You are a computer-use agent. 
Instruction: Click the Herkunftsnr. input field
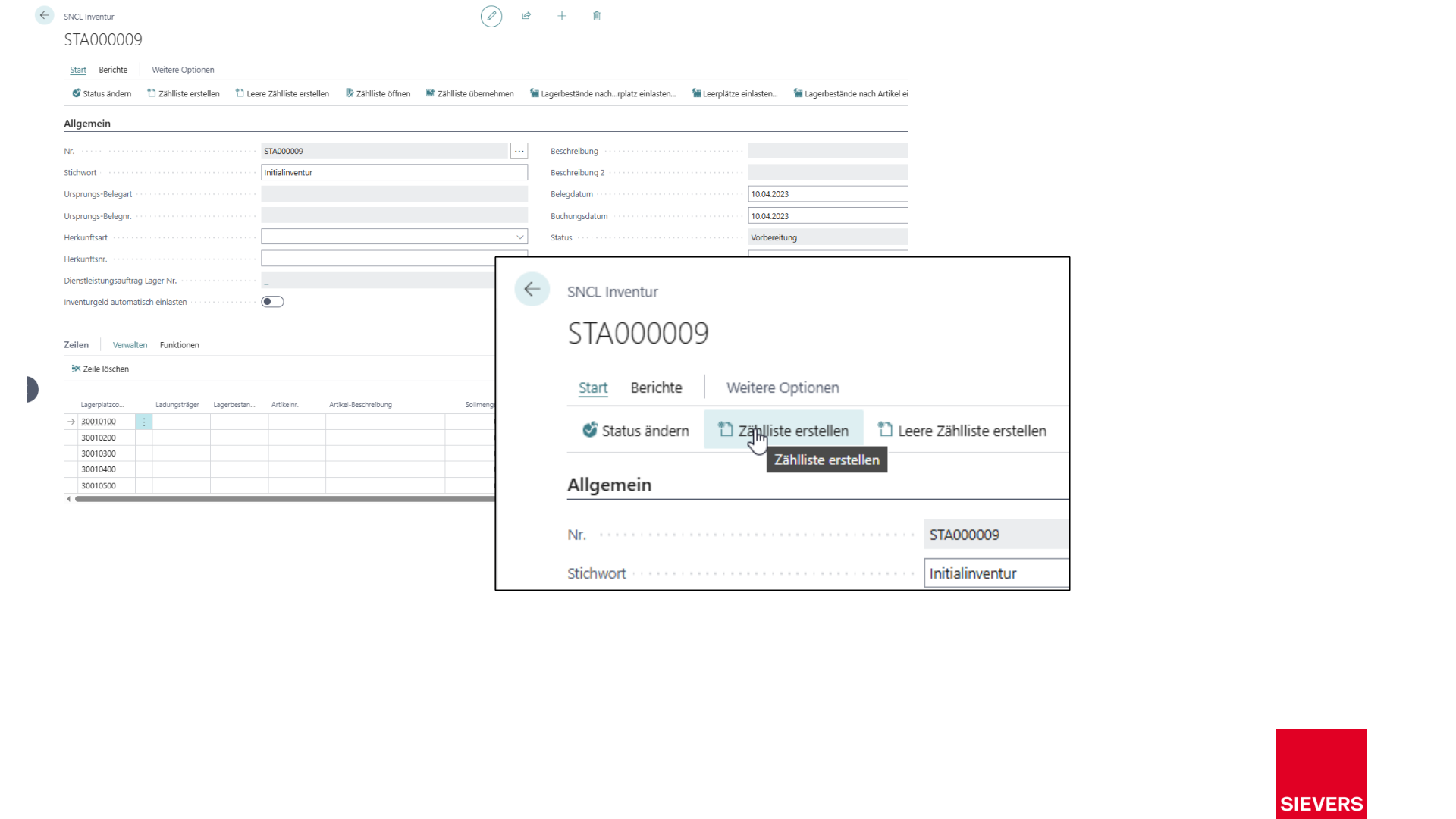[x=378, y=259]
